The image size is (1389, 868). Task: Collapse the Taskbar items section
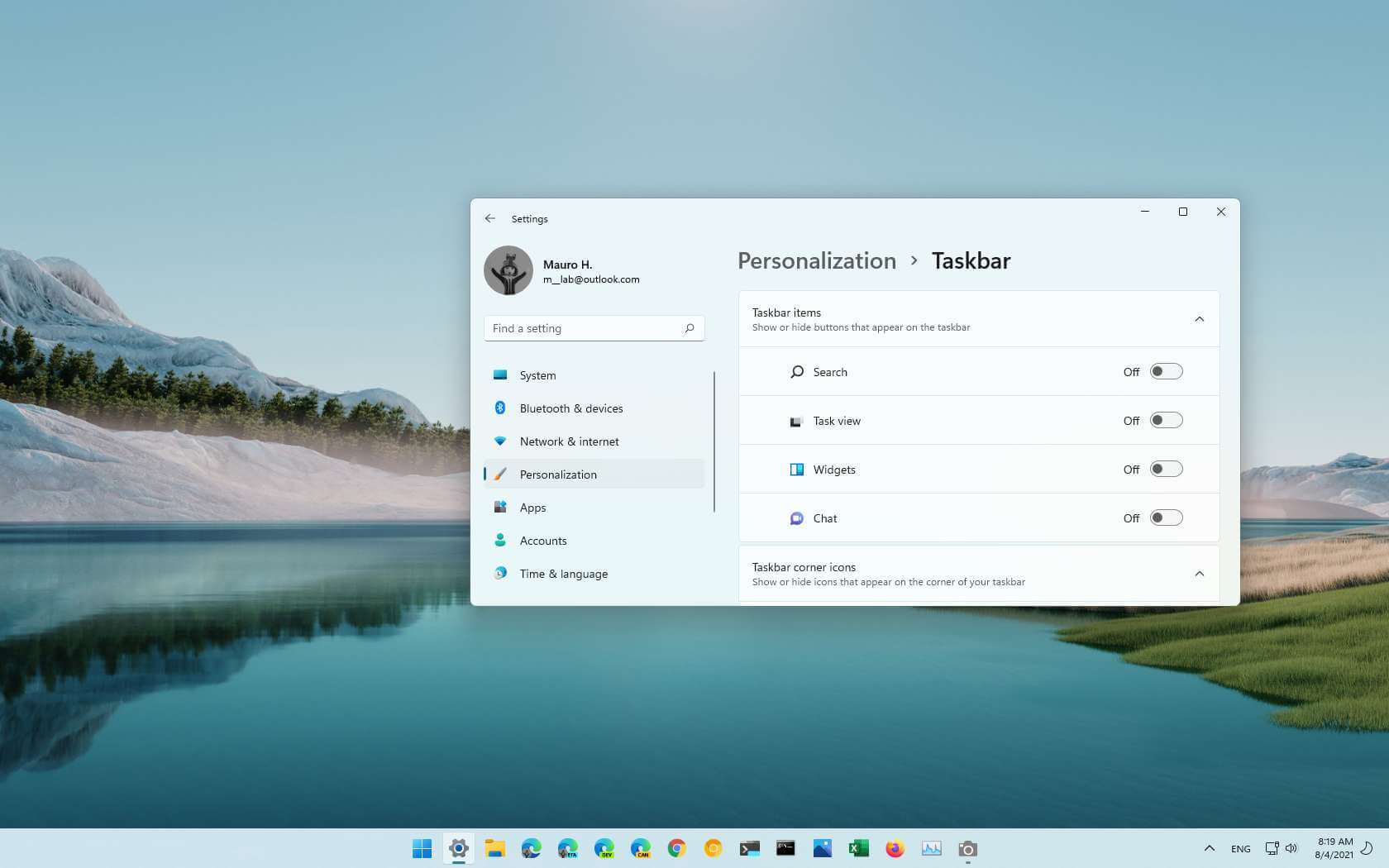click(1200, 318)
